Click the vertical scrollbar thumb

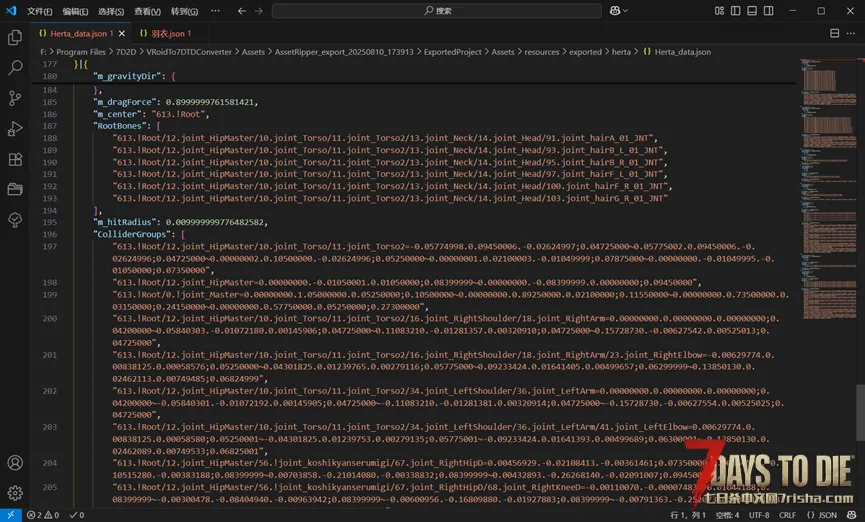860,412
